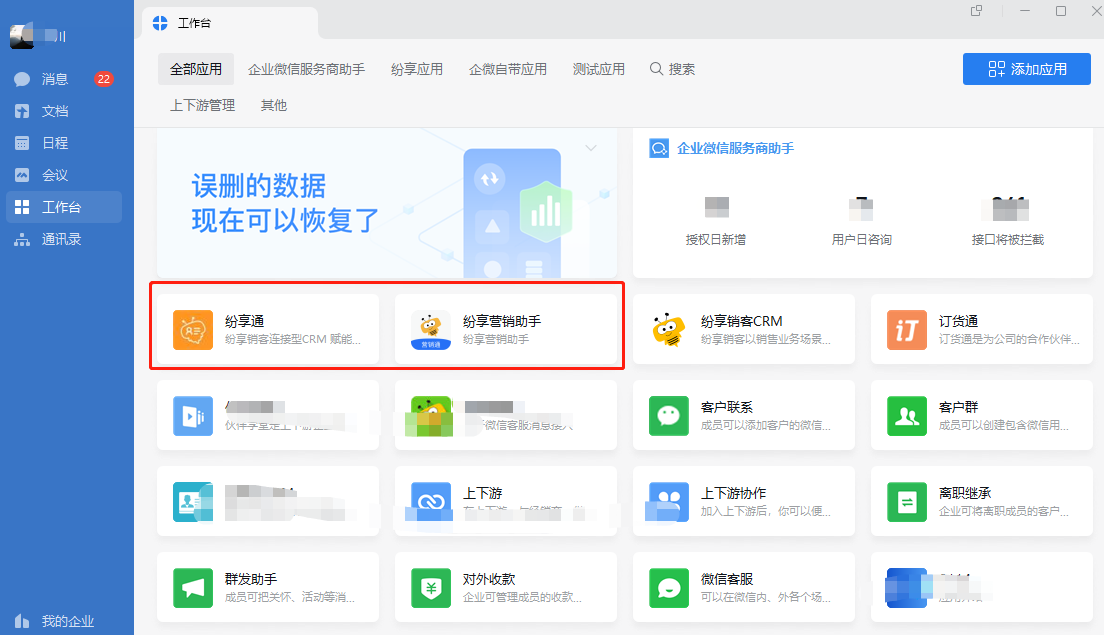The height and width of the screenshot is (635, 1104).
Task: Open the 上下游 blue link icon
Action: (431, 501)
